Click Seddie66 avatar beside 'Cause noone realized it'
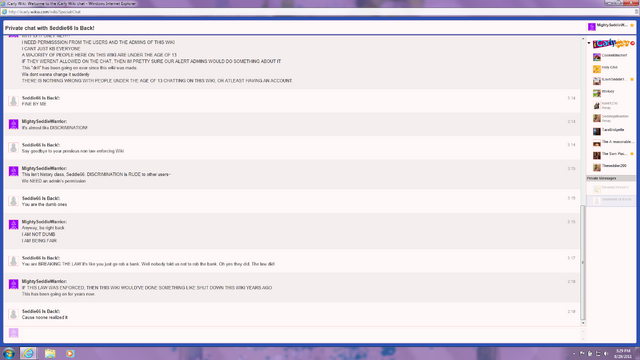 point(13,314)
